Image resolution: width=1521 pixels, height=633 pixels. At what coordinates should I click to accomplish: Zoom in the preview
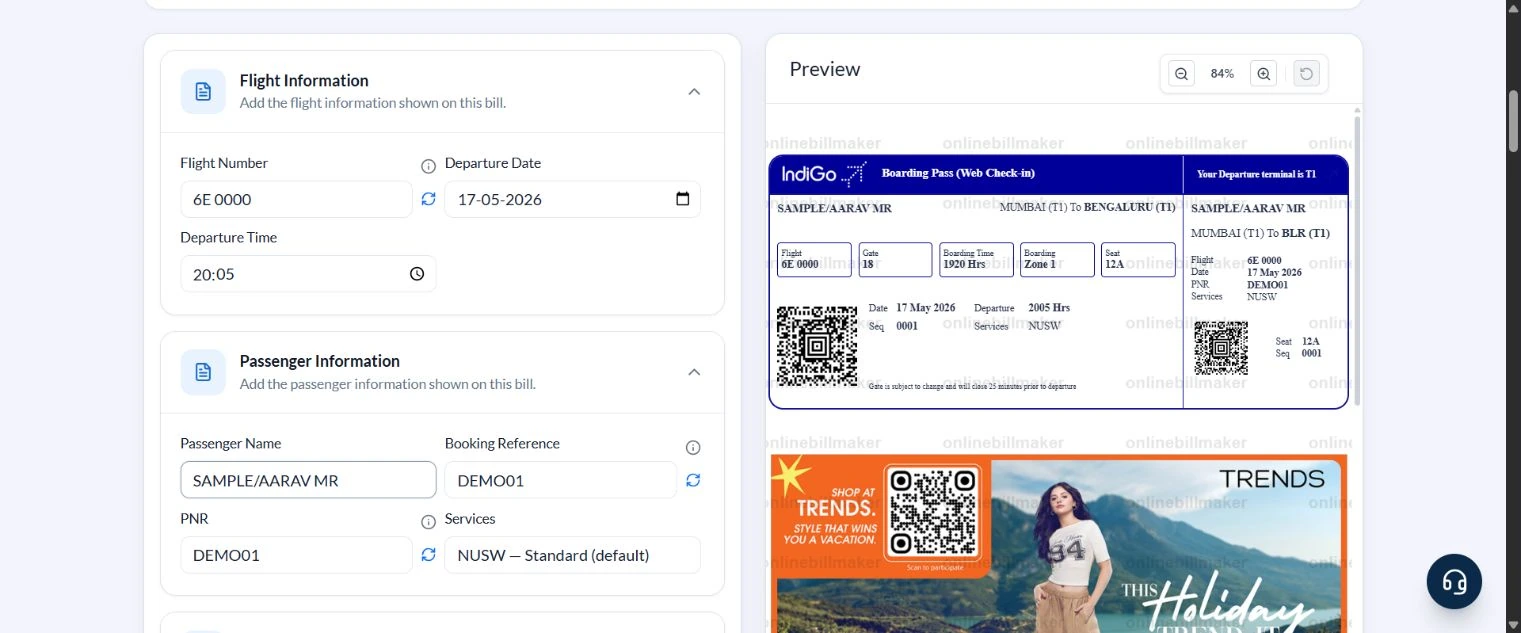click(1263, 74)
